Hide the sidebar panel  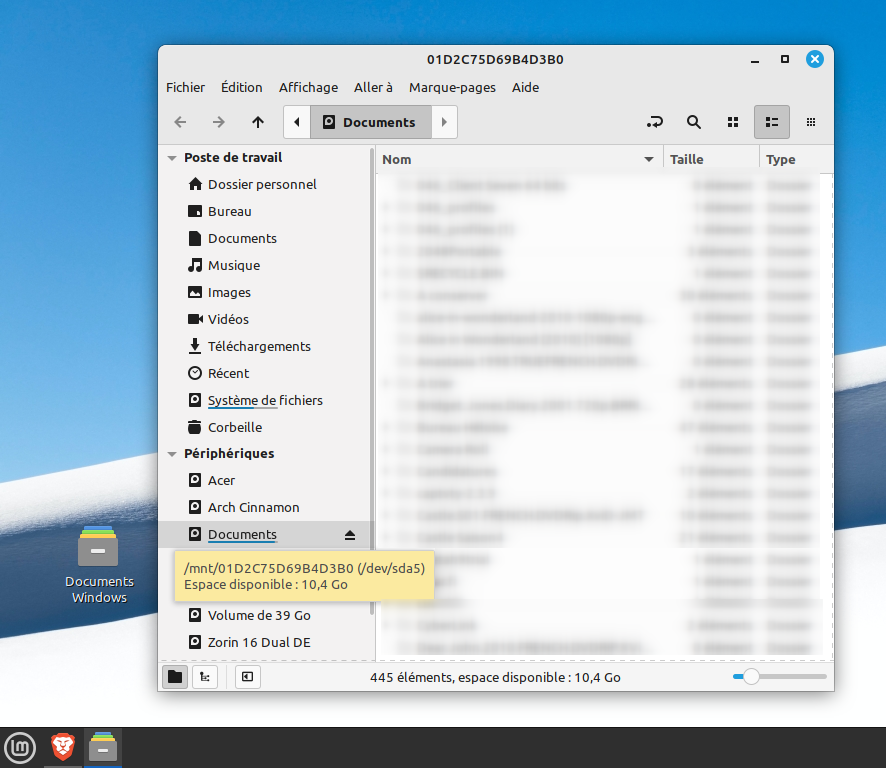click(x=247, y=677)
